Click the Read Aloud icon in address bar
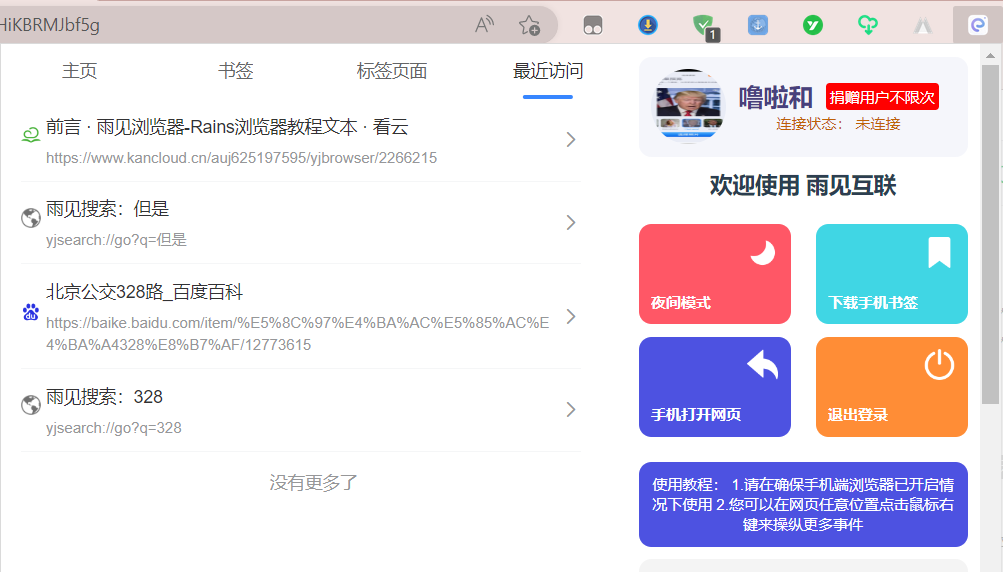Screen dimensions: 1003x572 [484, 25]
